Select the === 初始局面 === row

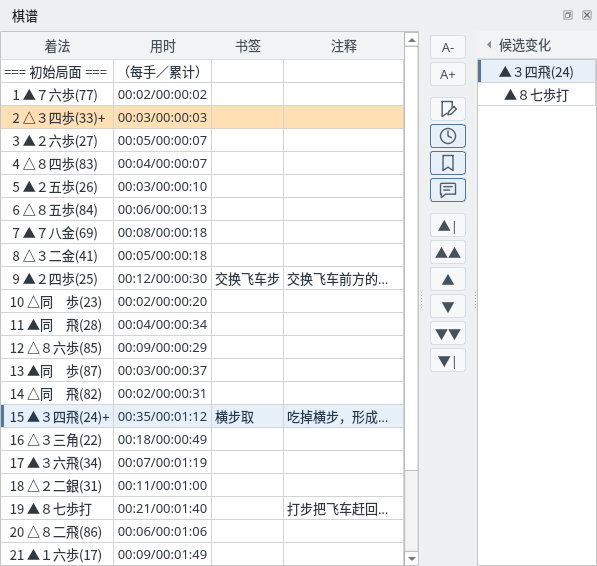point(202,72)
